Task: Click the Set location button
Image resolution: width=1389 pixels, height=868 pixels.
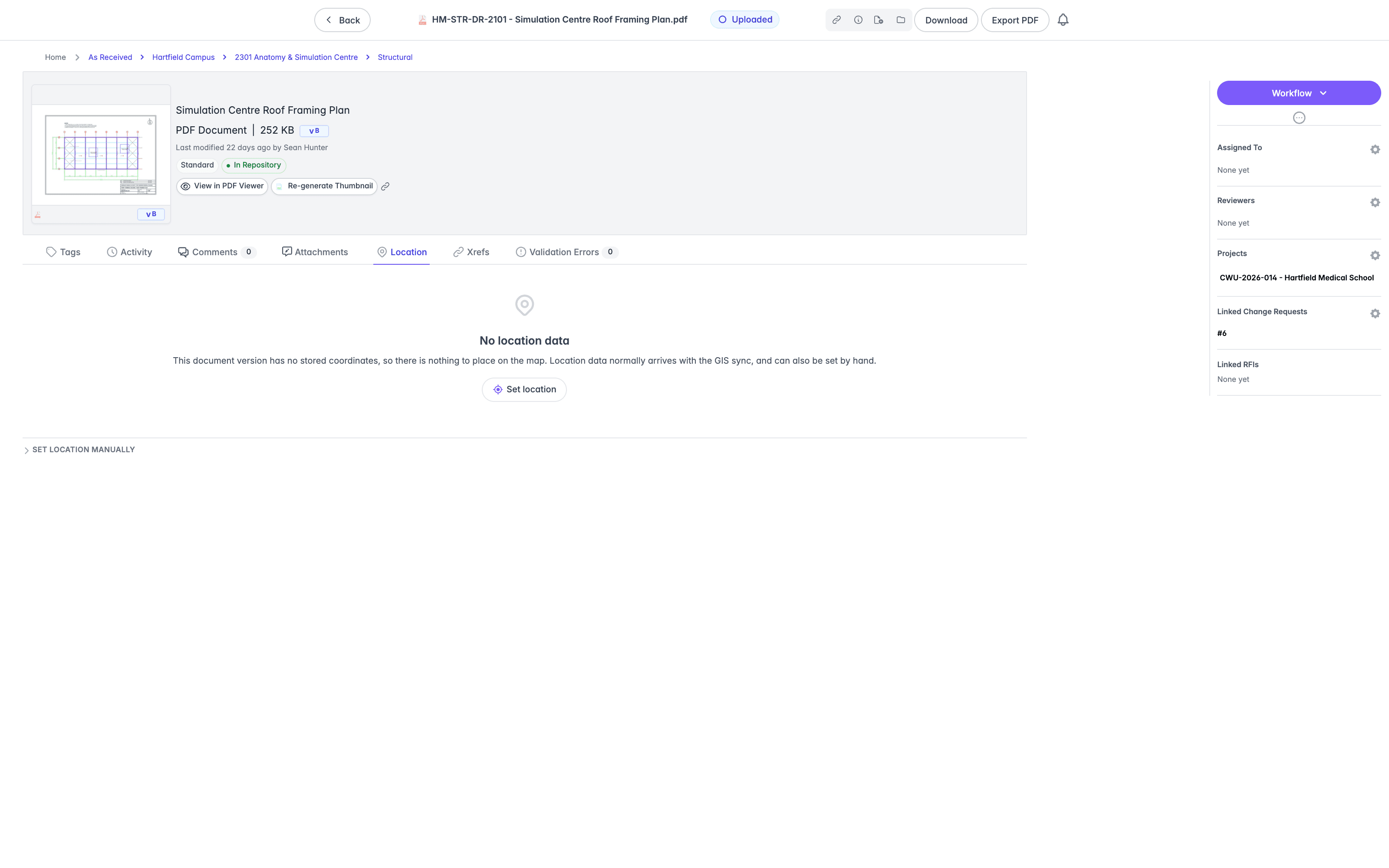Action: point(524,390)
